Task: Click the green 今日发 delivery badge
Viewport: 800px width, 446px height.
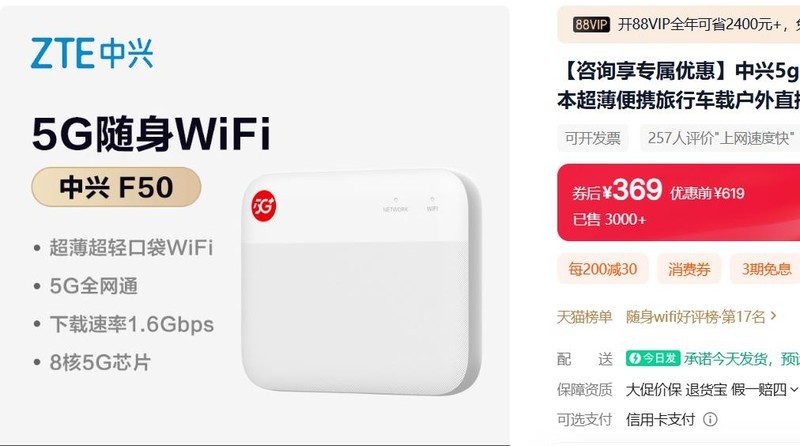Action: pos(653,358)
